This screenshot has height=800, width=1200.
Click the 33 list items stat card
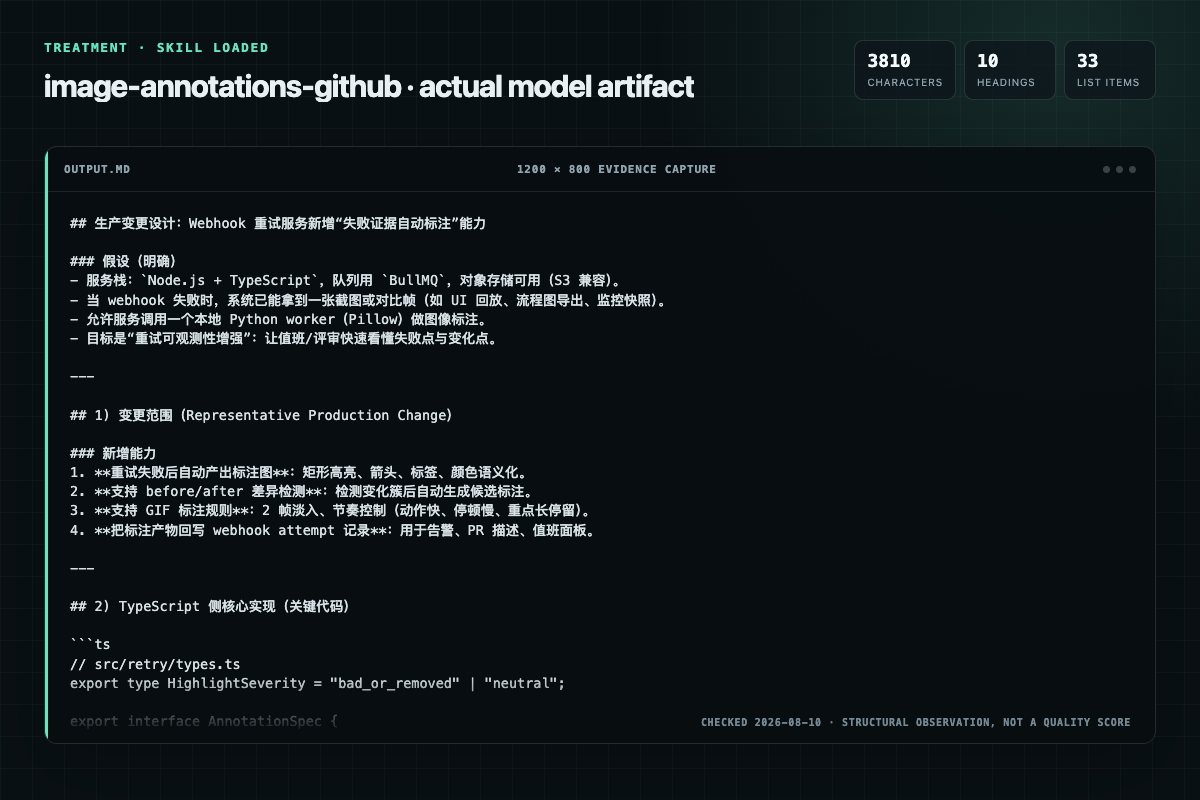click(x=1109, y=70)
